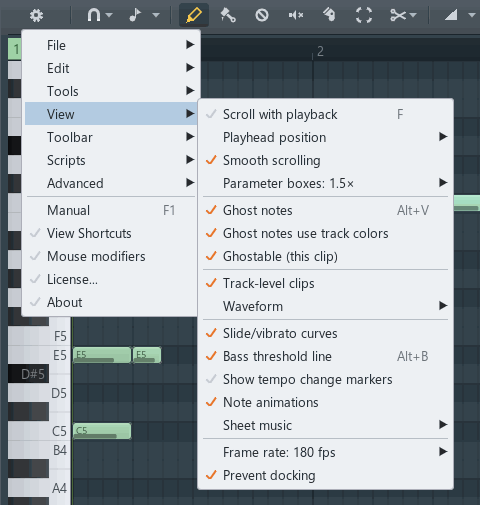Toggle Note animations option
The image size is (480, 505).
326,402
